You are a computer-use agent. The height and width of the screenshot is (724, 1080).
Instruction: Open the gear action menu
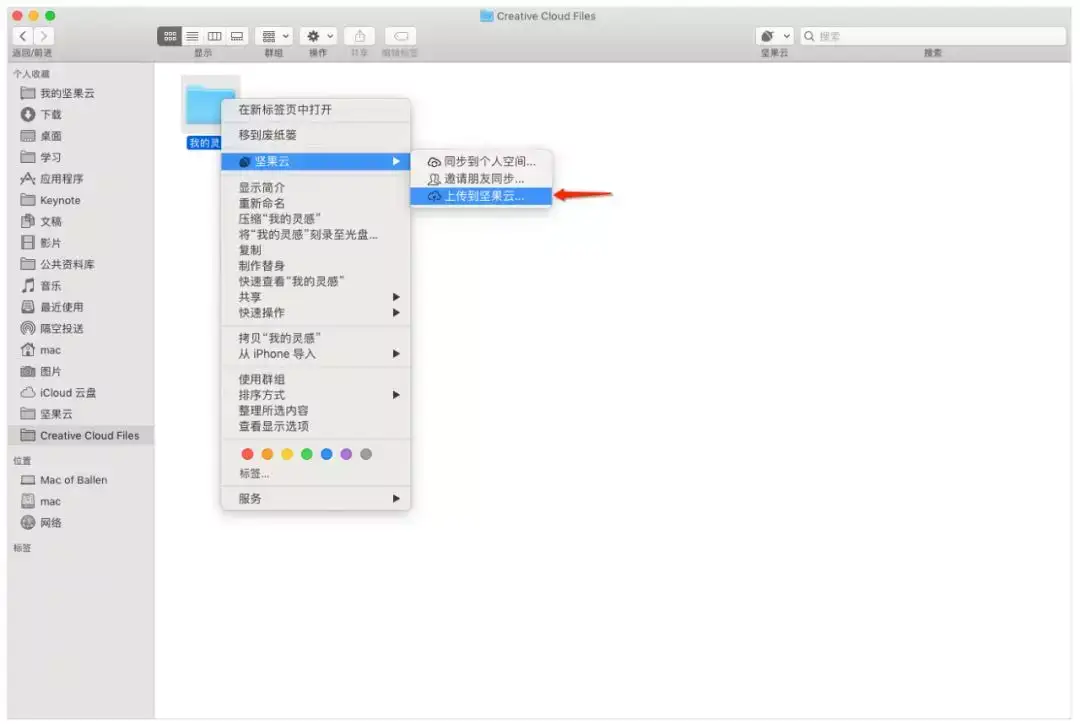pos(319,36)
